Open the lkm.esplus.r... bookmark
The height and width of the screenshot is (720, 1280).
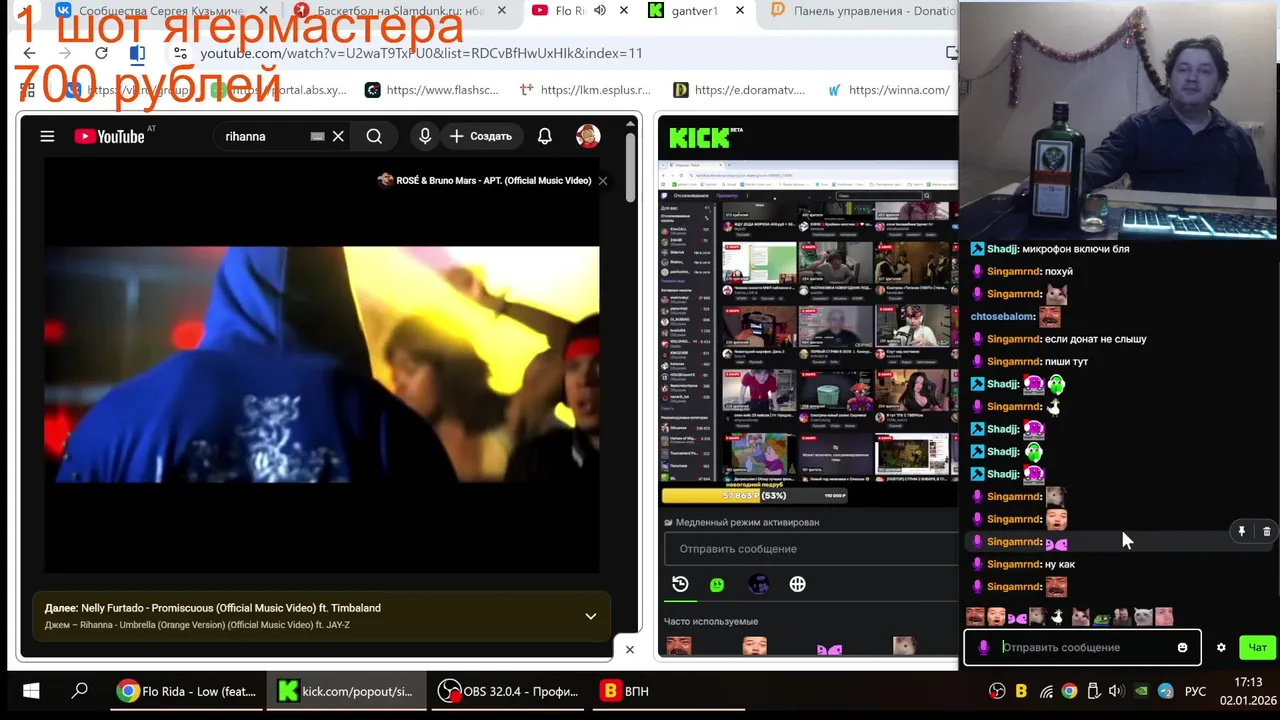pyautogui.click(x=584, y=90)
